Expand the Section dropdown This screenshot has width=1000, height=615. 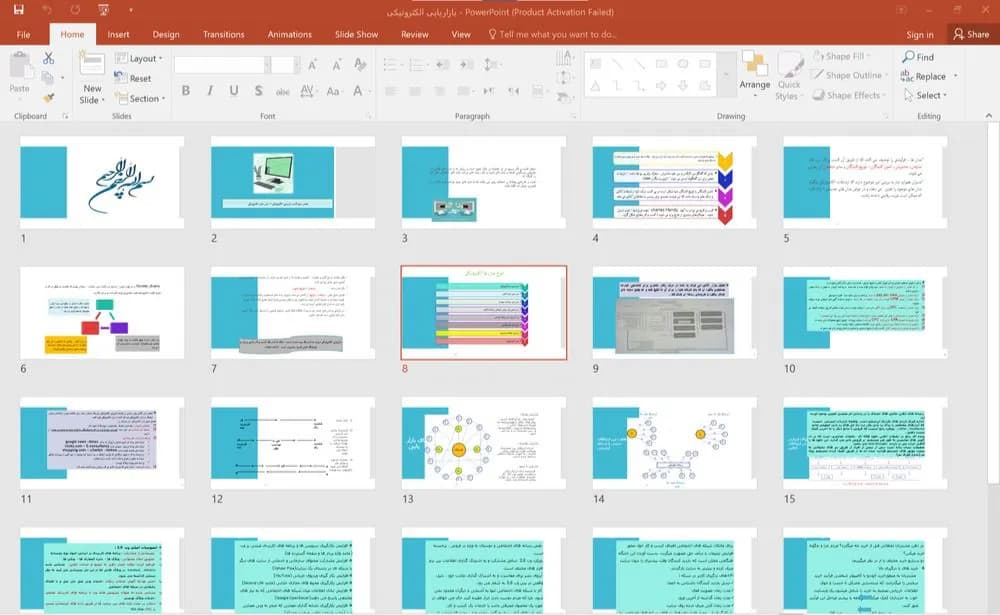pos(140,98)
